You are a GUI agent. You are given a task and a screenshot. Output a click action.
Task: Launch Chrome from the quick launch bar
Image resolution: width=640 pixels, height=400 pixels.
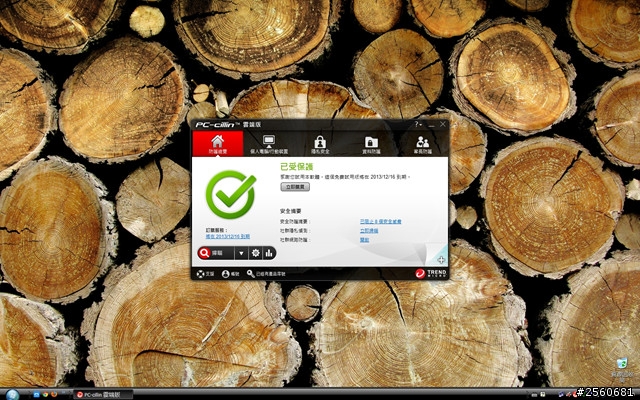coord(45,394)
